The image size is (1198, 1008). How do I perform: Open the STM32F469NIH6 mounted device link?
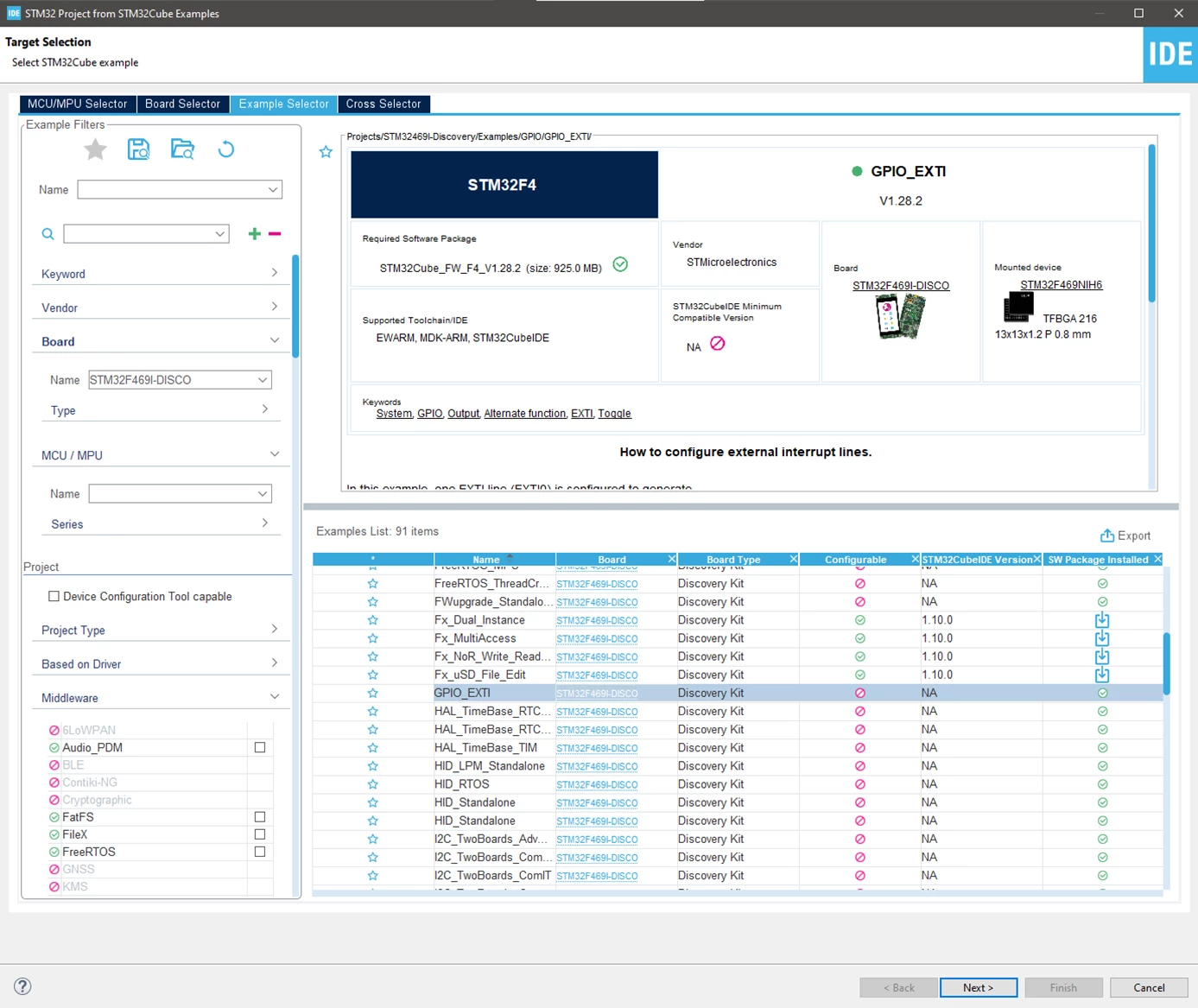pyautogui.click(x=1061, y=285)
